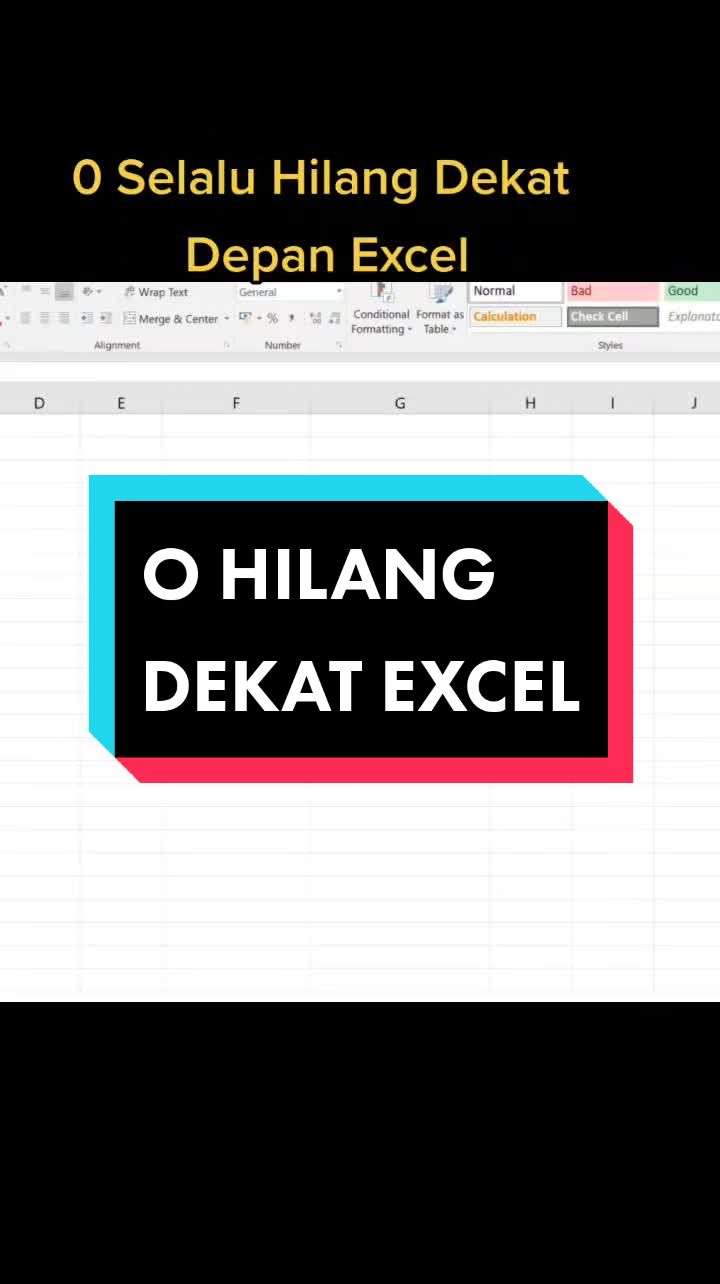Open the Conditional Formatting menu
The height and width of the screenshot is (1284, 720).
tap(381, 308)
